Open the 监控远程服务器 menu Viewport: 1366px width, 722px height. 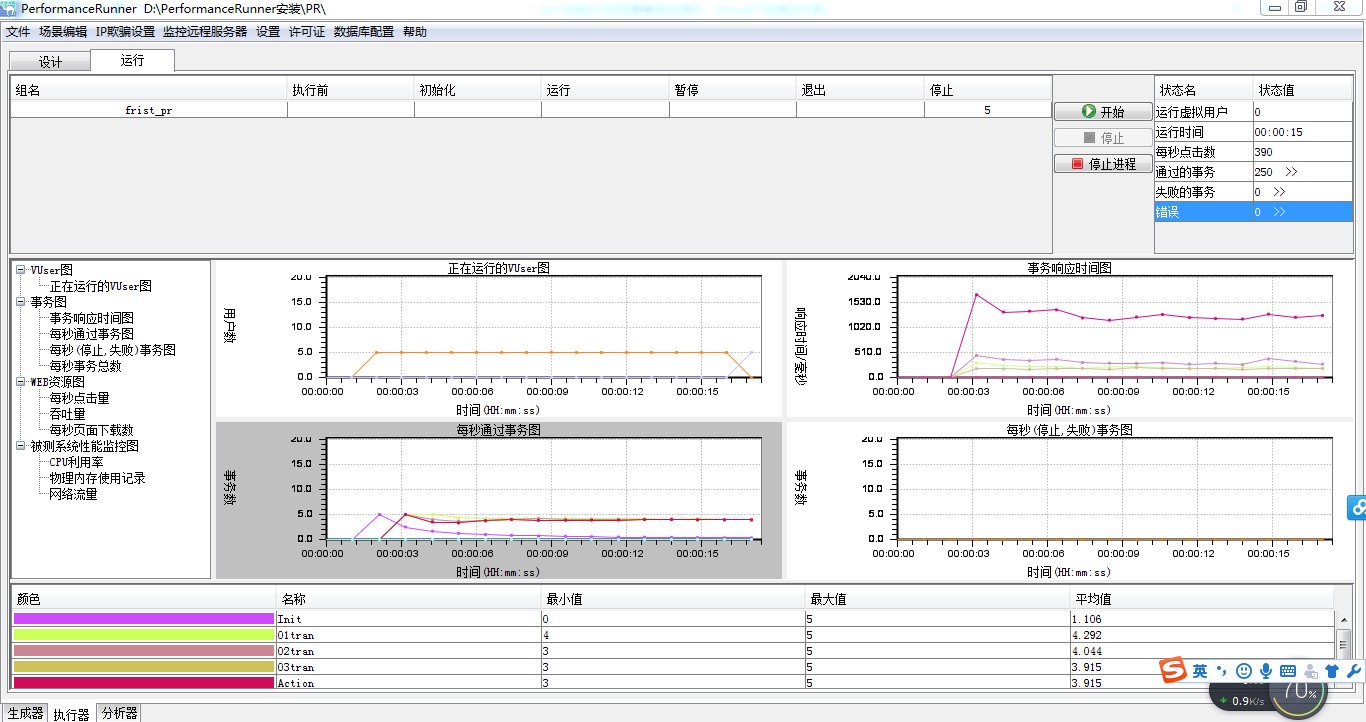point(205,32)
